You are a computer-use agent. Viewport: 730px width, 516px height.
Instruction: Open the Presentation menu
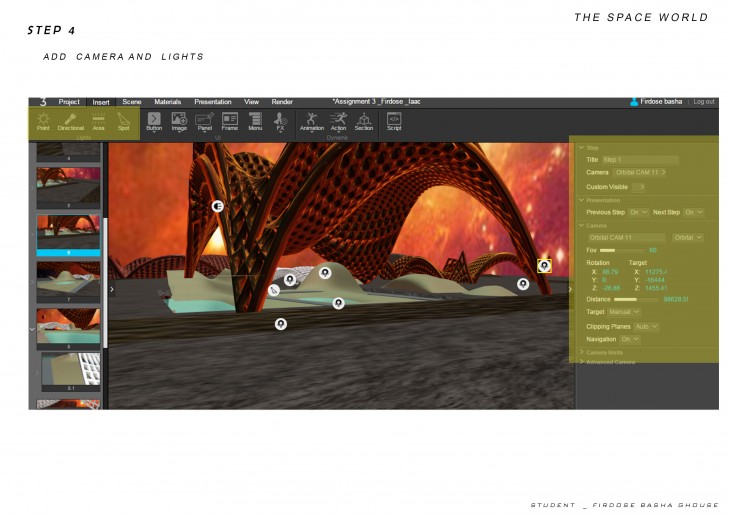pyautogui.click(x=212, y=102)
